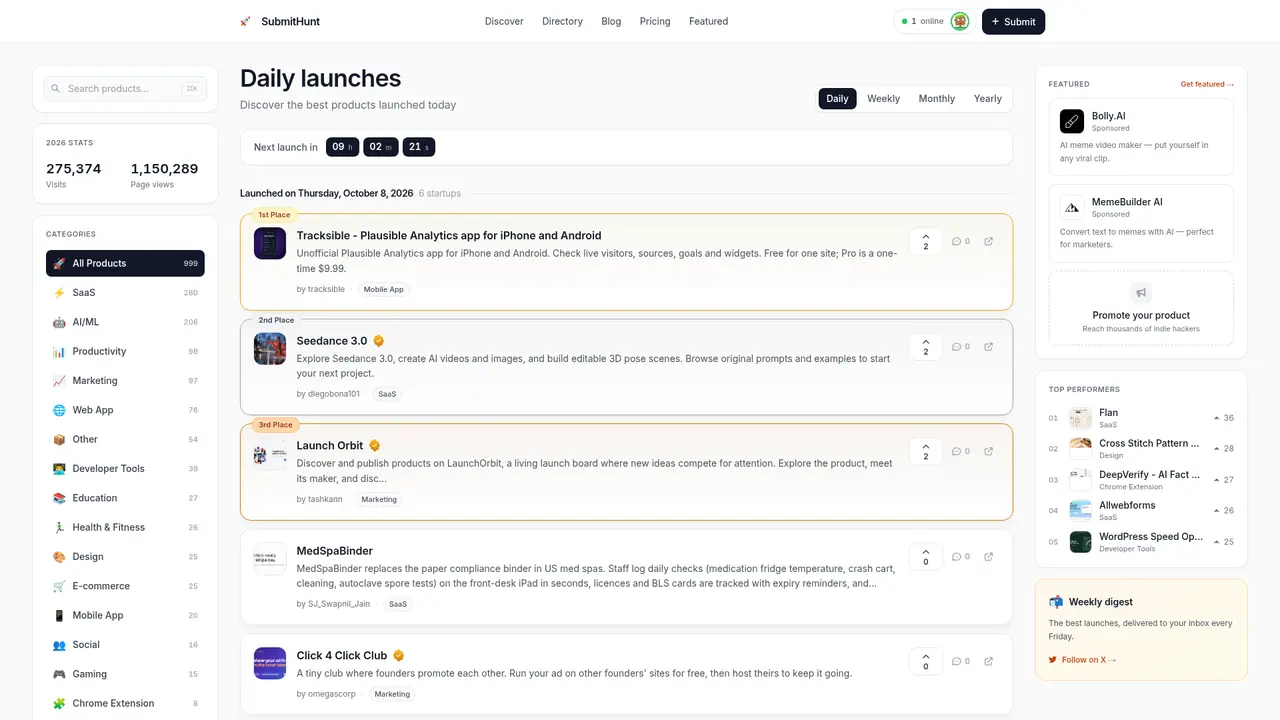Image resolution: width=1280 pixels, height=720 pixels.
Task: Open Seedance 3.0 product thumbnail
Action: tap(270, 348)
